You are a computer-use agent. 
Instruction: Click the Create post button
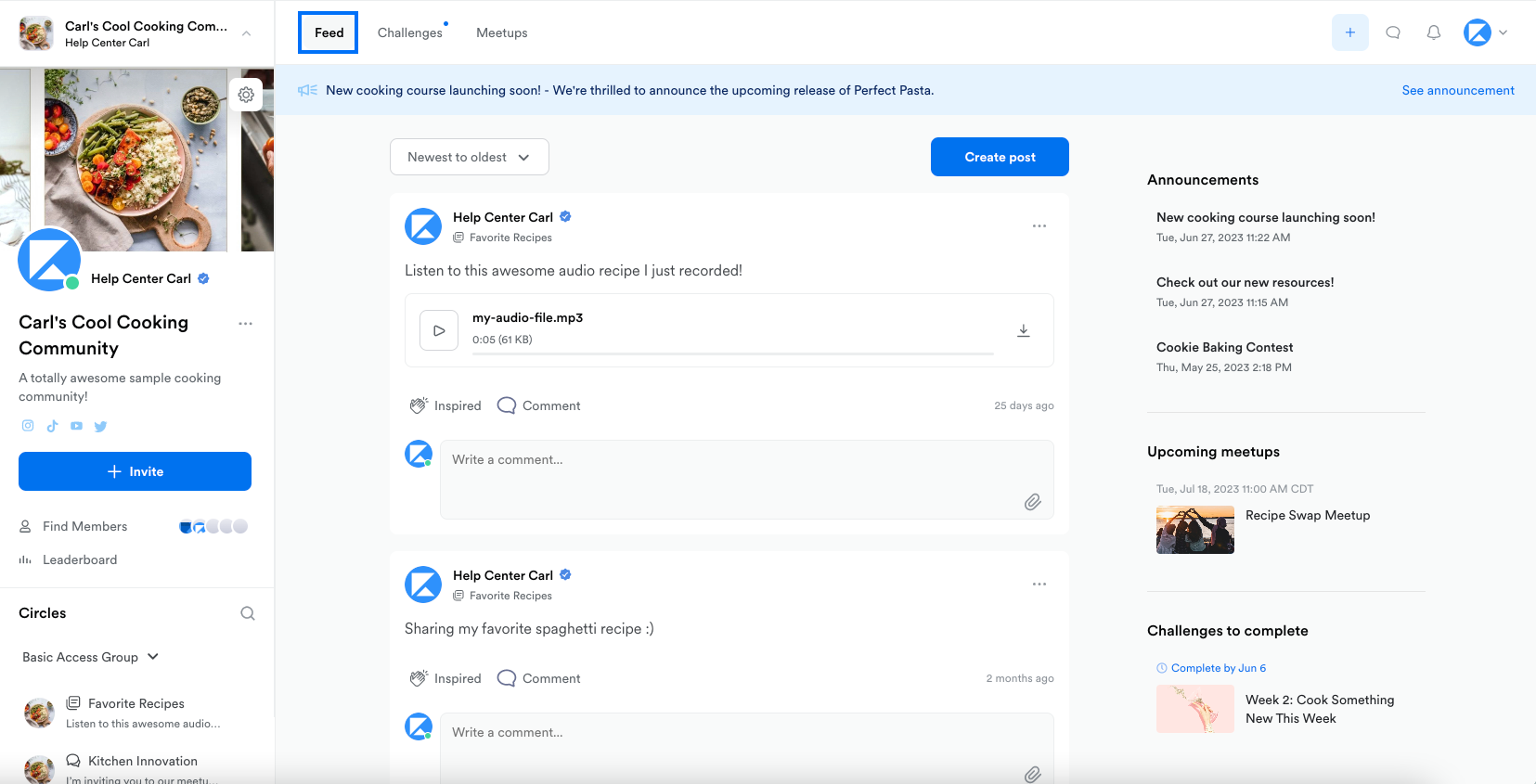click(x=1000, y=157)
